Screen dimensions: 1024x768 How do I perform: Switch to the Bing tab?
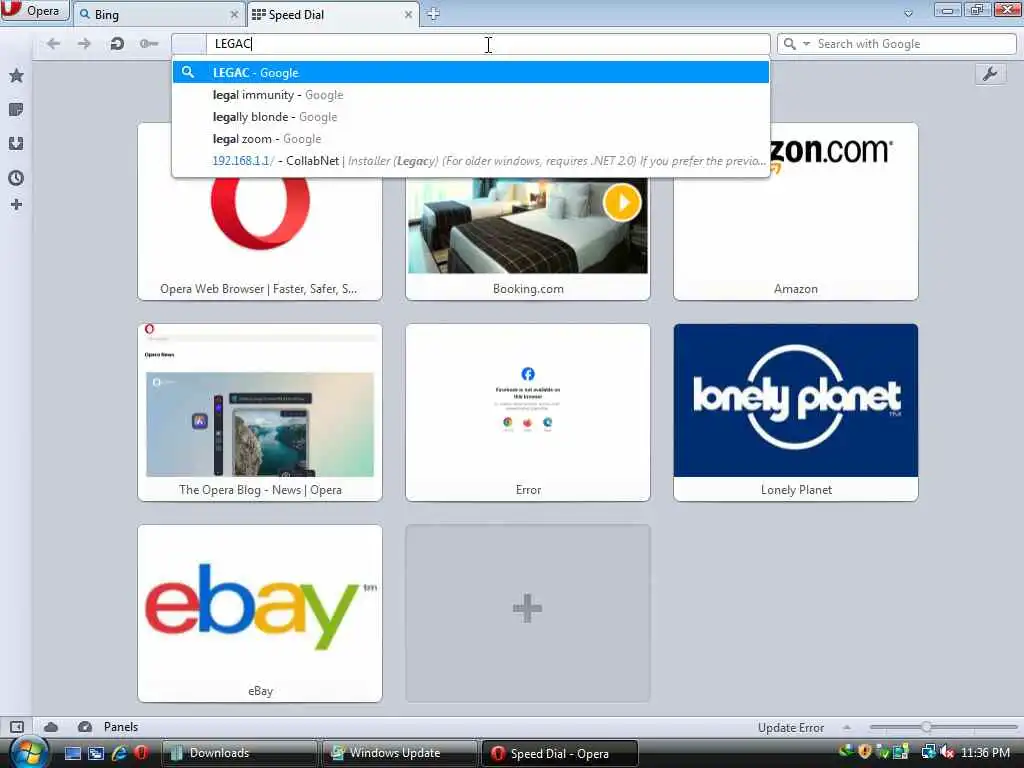pos(158,14)
